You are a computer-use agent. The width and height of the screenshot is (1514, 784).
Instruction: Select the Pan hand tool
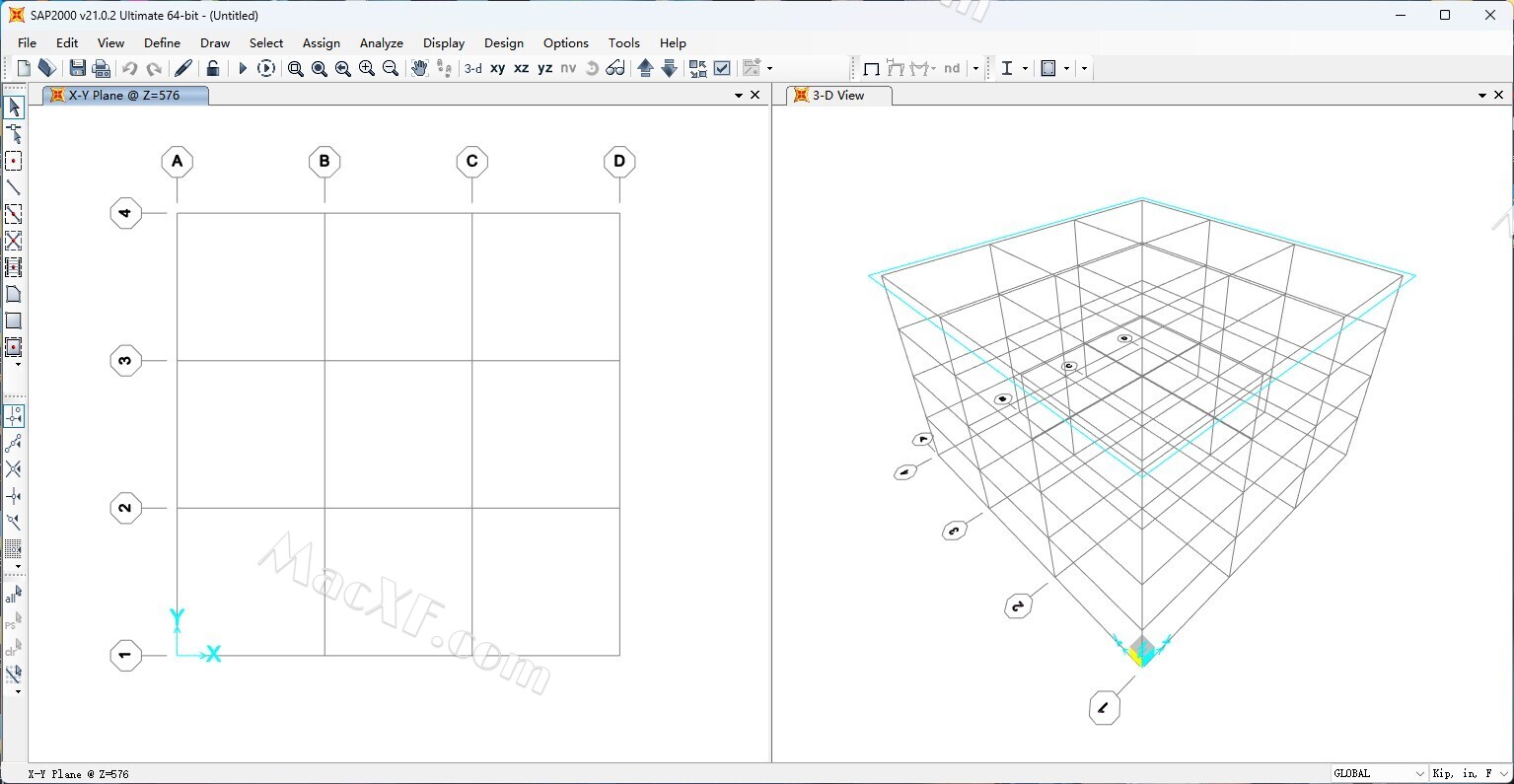pyautogui.click(x=419, y=68)
